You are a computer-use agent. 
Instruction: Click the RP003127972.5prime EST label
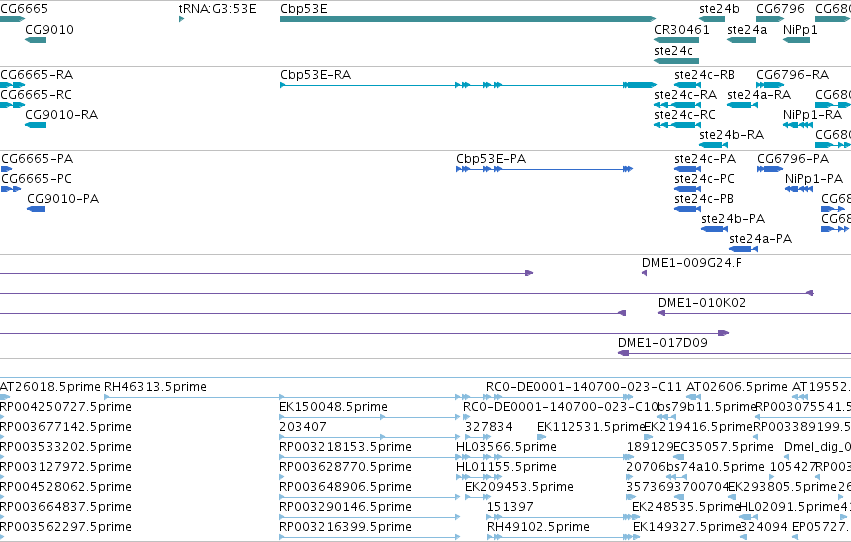(66, 467)
